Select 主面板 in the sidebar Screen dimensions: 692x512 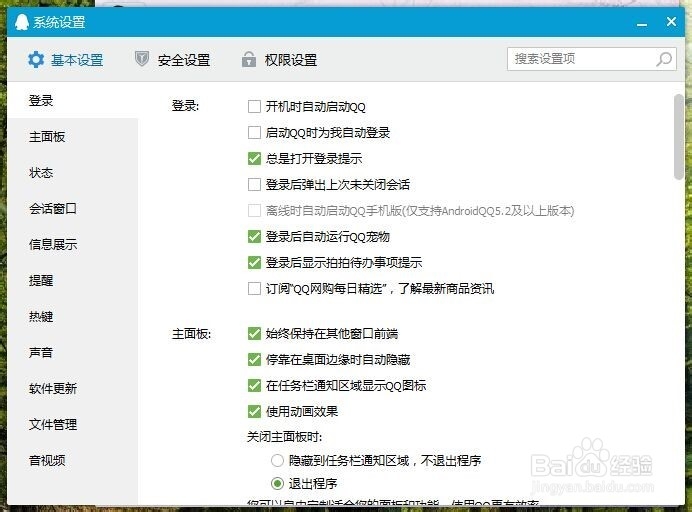pyautogui.click(x=73, y=137)
